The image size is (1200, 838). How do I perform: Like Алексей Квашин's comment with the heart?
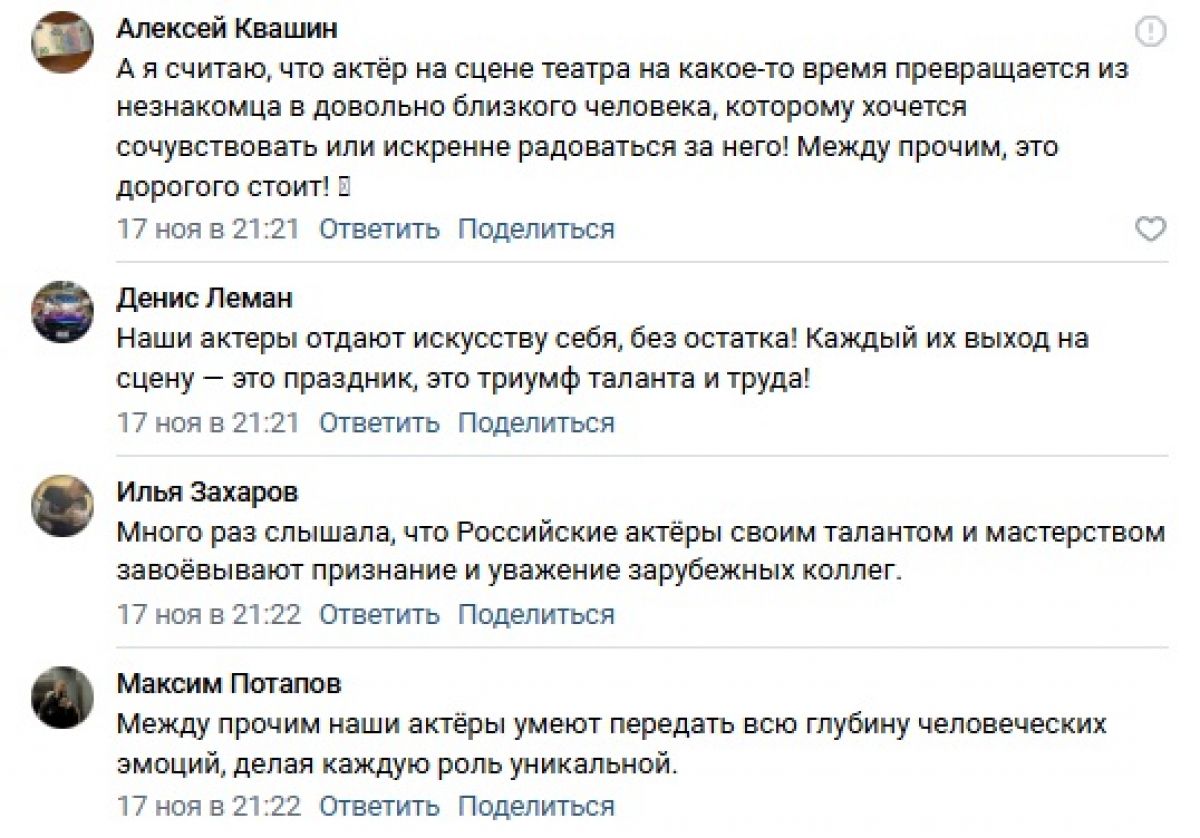tap(1151, 230)
